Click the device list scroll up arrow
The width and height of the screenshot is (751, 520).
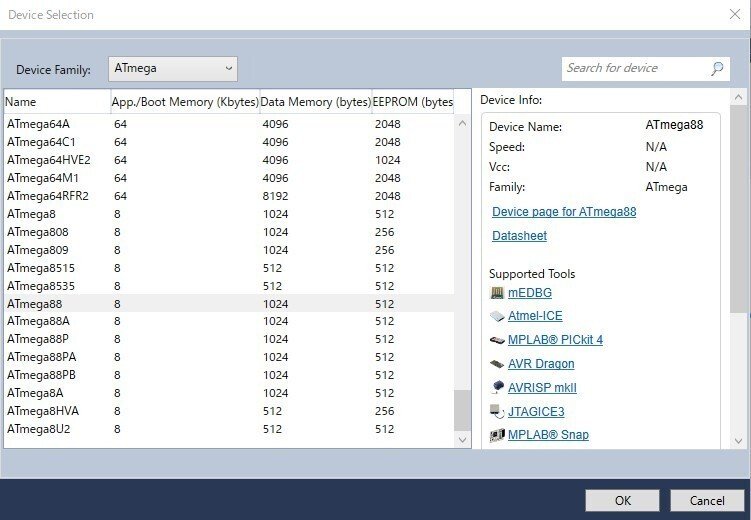pyautogui.click(x=462, y=123)
